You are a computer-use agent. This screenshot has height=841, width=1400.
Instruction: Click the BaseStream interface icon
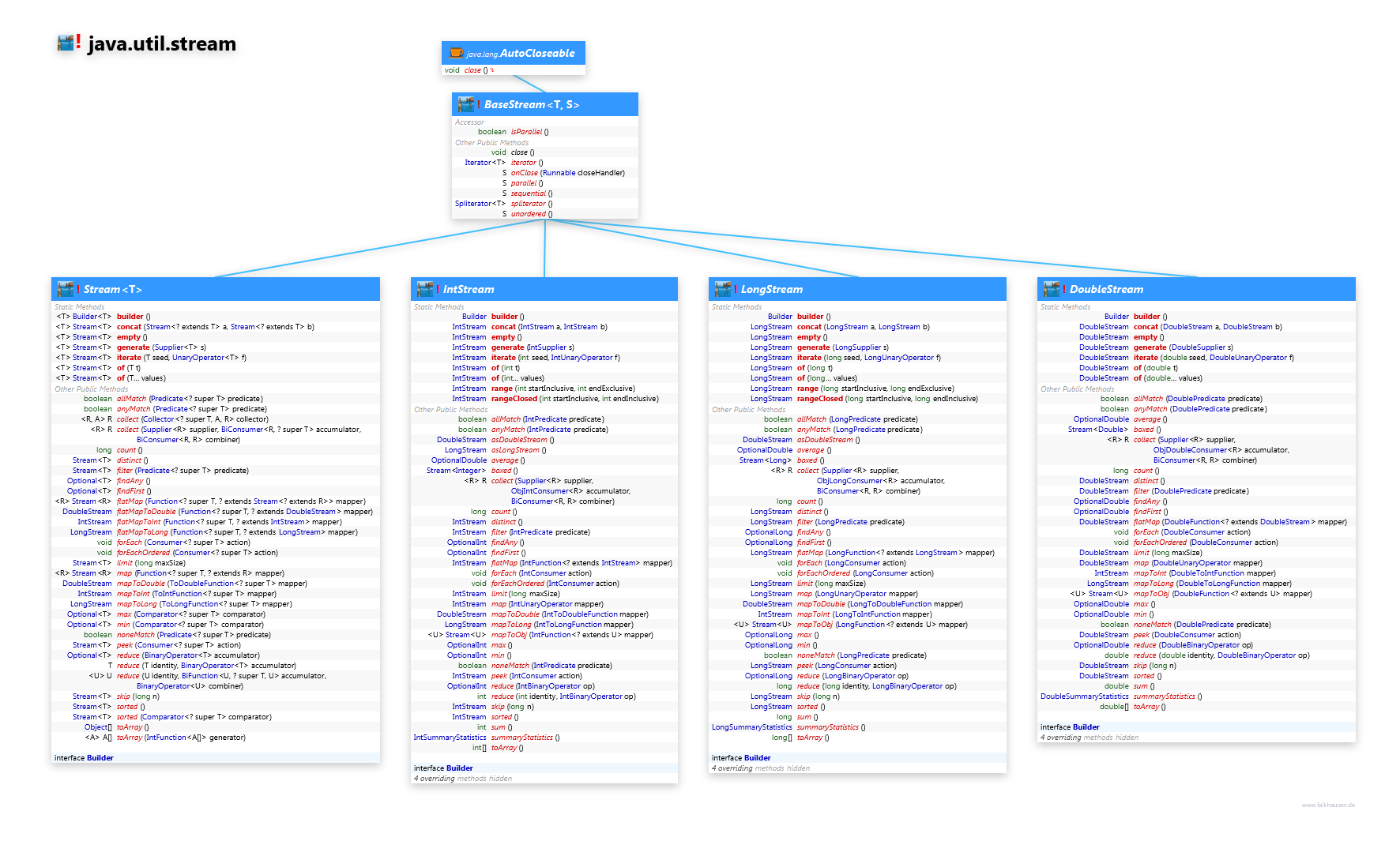click(465, 104)
